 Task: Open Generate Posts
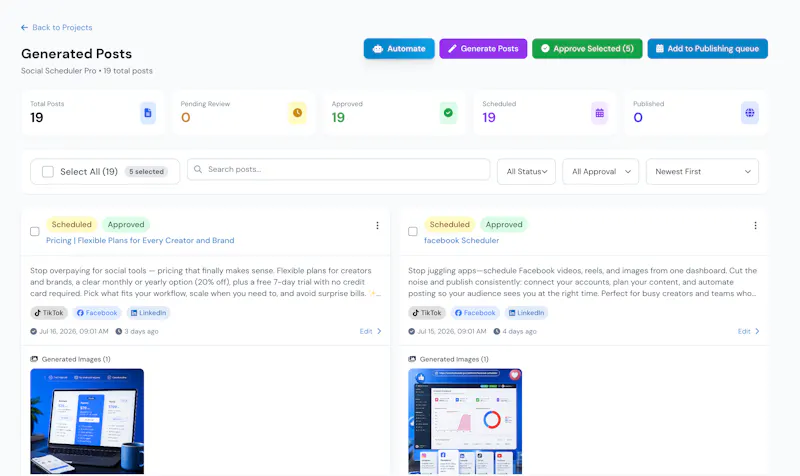tap(483, 48)
